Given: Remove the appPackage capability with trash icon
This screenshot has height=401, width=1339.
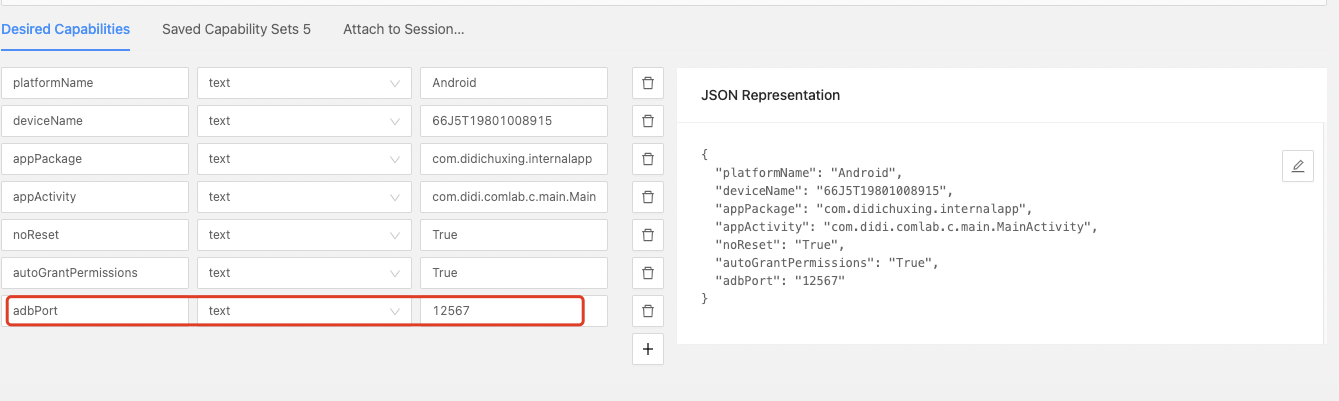Looking at the screenshot, I should tap(647, 159).
